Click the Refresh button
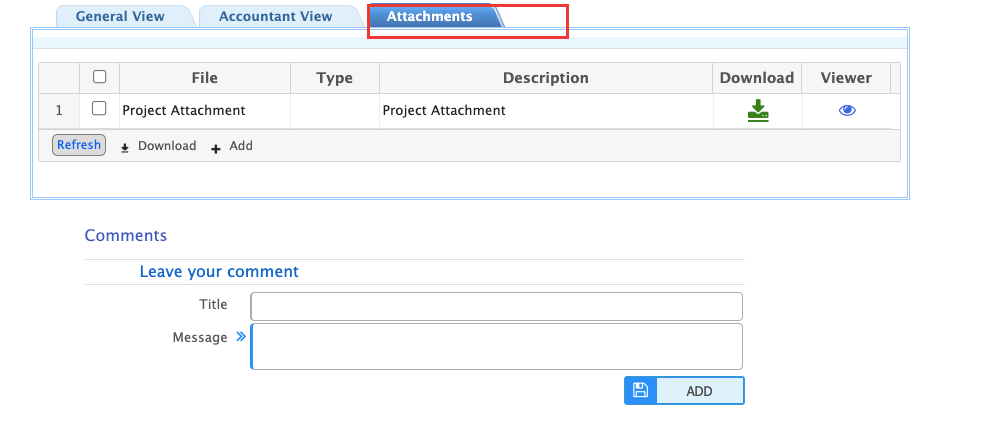Screen dimensions: 990x431 pyautogui.click(x=79, y=145)
